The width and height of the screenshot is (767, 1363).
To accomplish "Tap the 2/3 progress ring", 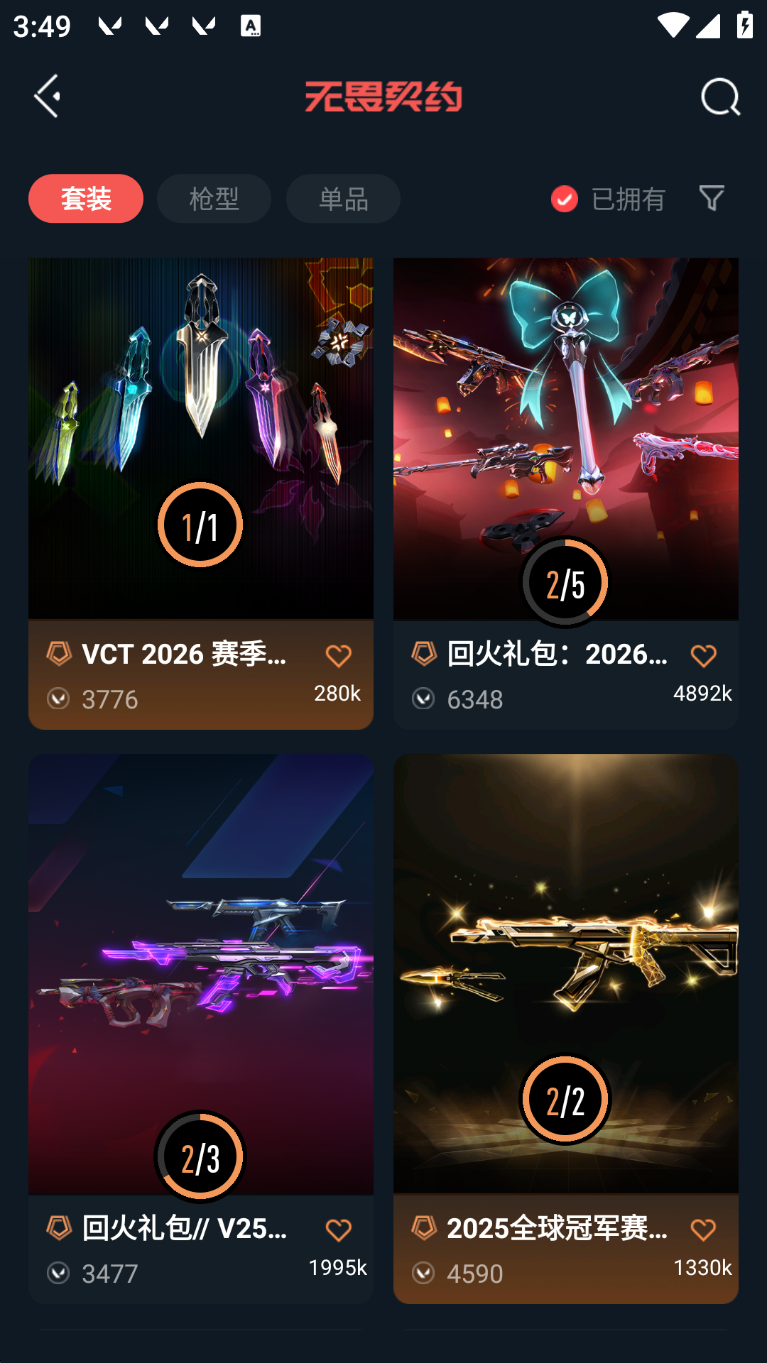I will 200,1156.
